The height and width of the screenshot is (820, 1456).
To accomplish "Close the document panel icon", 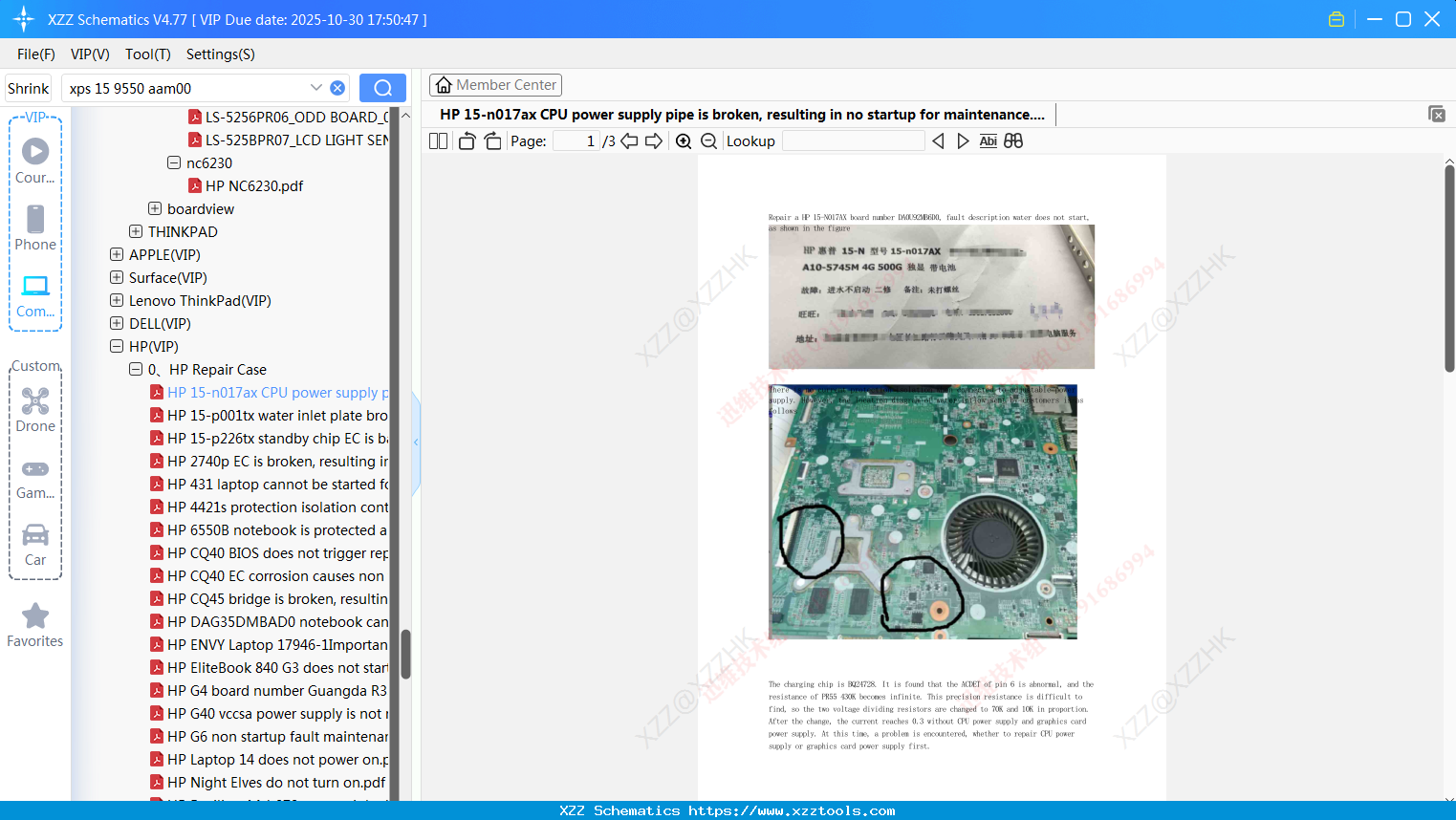I will (1437, 114).
